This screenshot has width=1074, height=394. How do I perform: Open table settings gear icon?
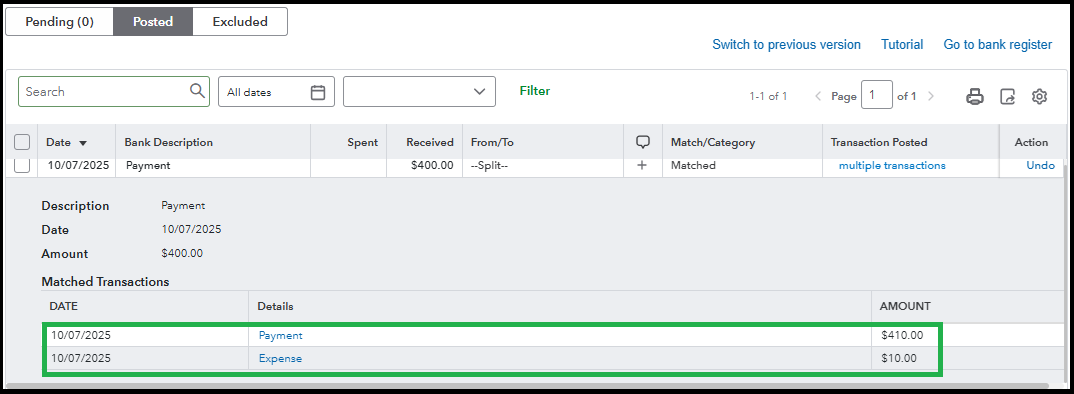[x=1039, y=97]
